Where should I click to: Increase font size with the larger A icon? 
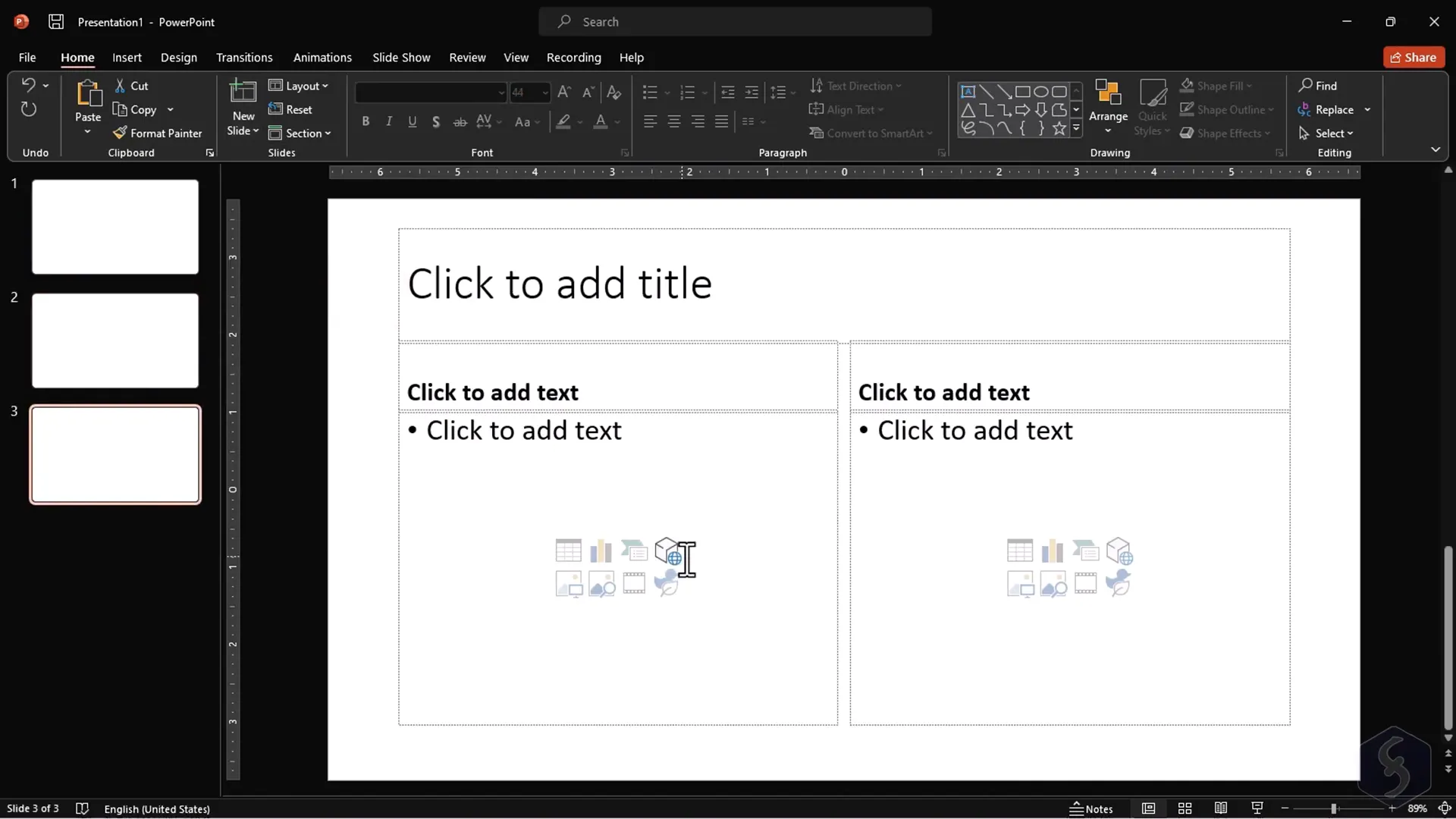[563, 93]
